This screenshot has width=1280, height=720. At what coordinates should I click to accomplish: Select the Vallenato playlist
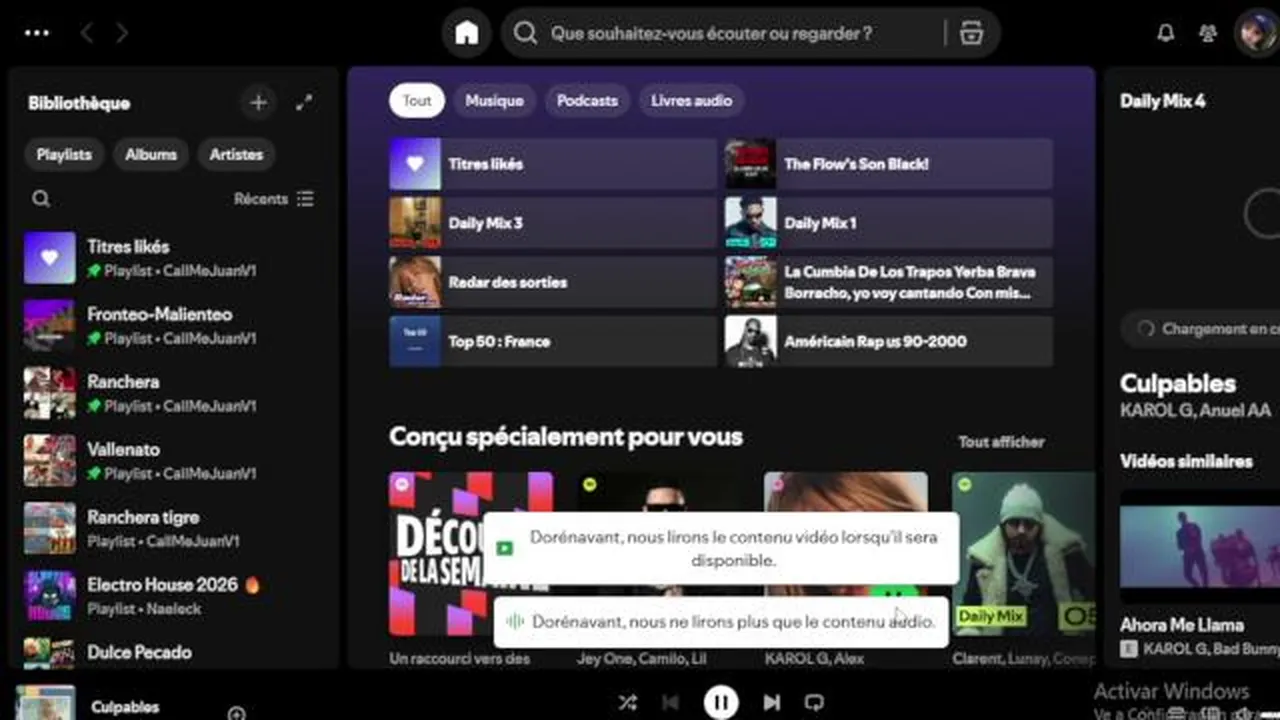click(x=173, y=460)
